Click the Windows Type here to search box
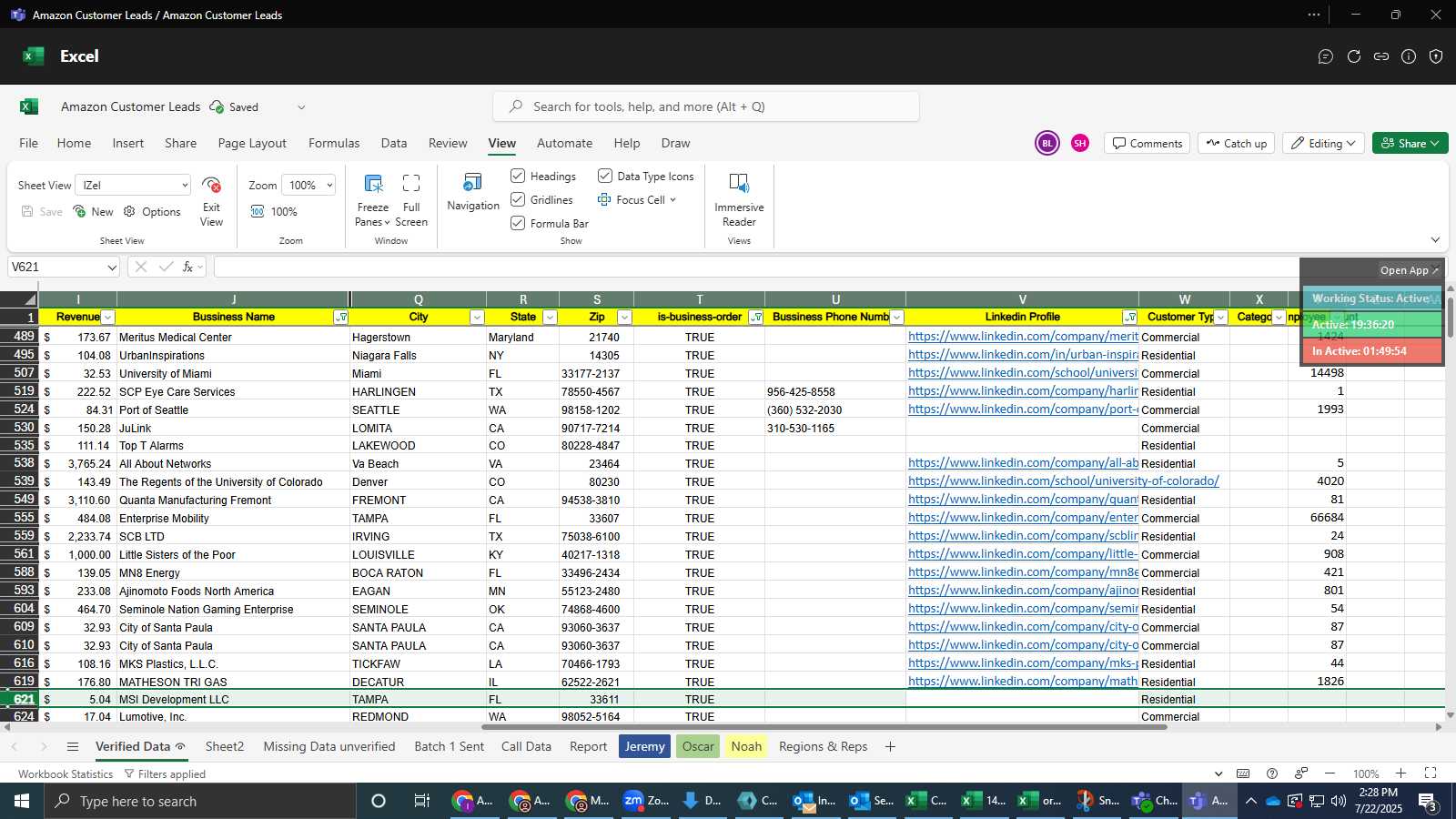The image size is (1456, 819). coord(200,801)
